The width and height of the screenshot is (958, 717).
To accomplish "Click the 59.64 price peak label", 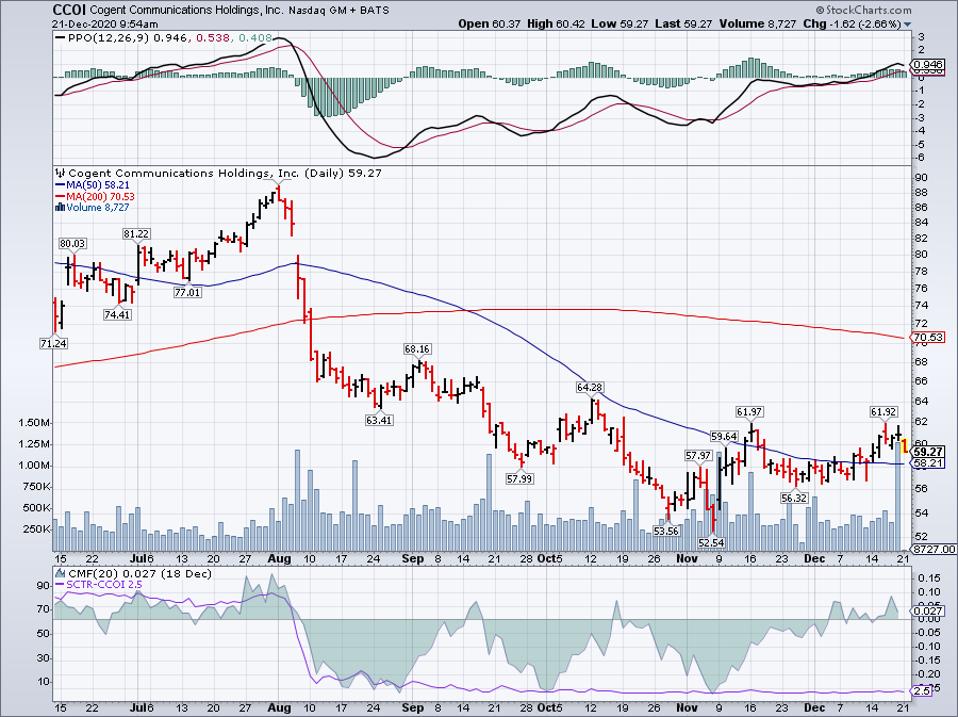I will tap(724, 437).
